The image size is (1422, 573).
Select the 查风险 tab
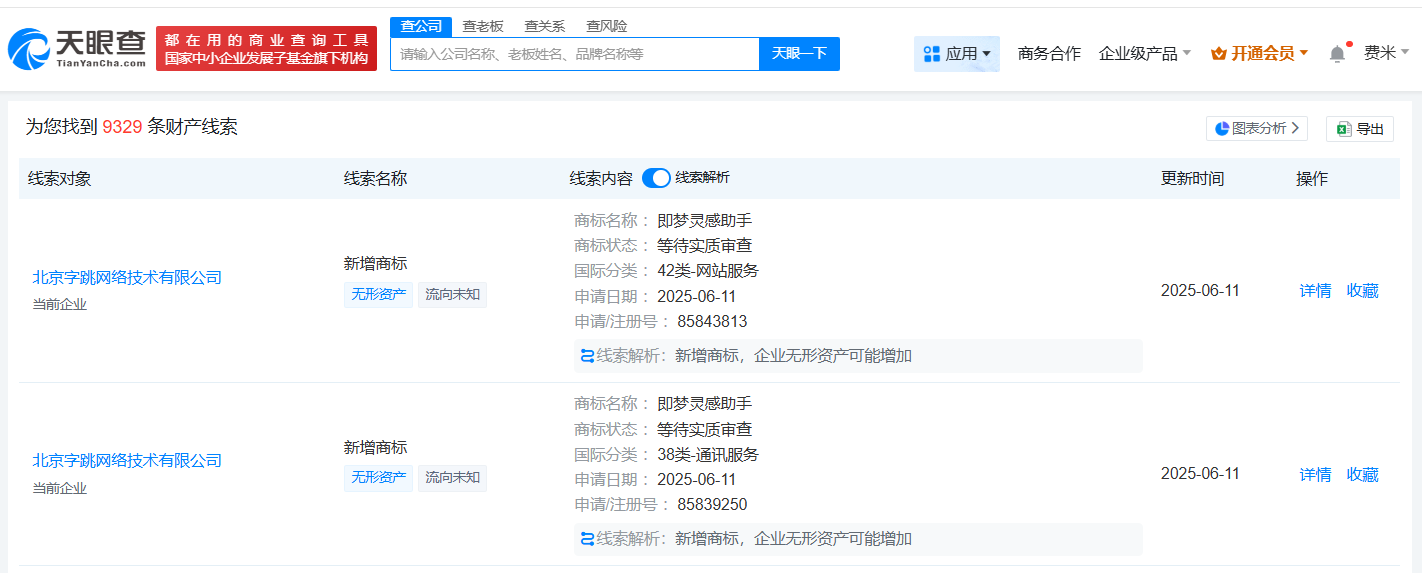click(607, 26)
